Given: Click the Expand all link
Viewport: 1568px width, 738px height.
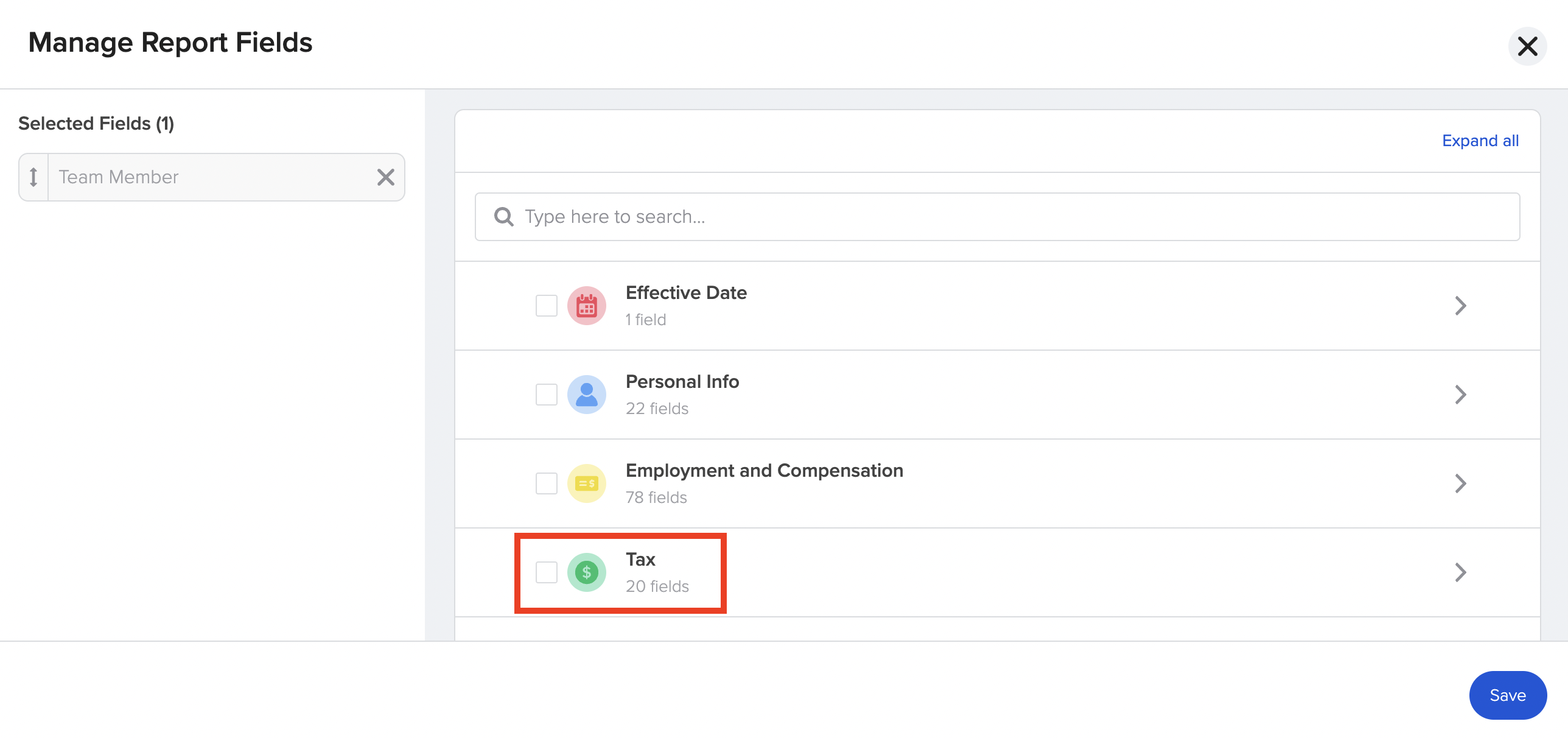Looking at the screenshot, I should 1480,141.
